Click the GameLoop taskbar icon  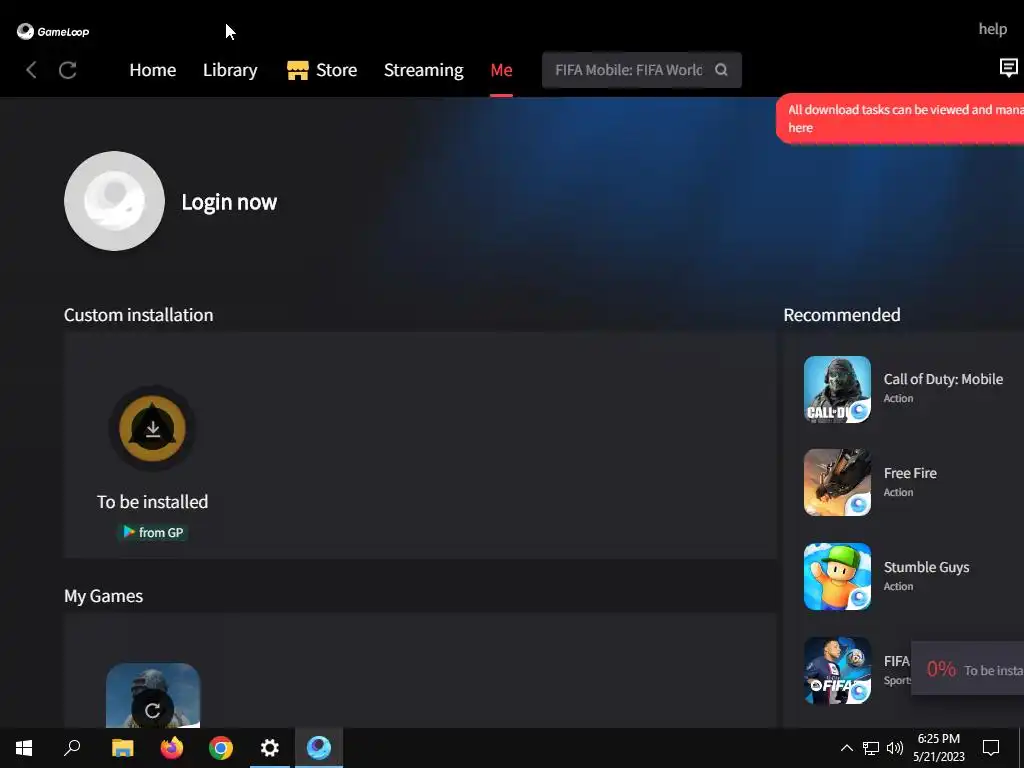tap(319, 748)
